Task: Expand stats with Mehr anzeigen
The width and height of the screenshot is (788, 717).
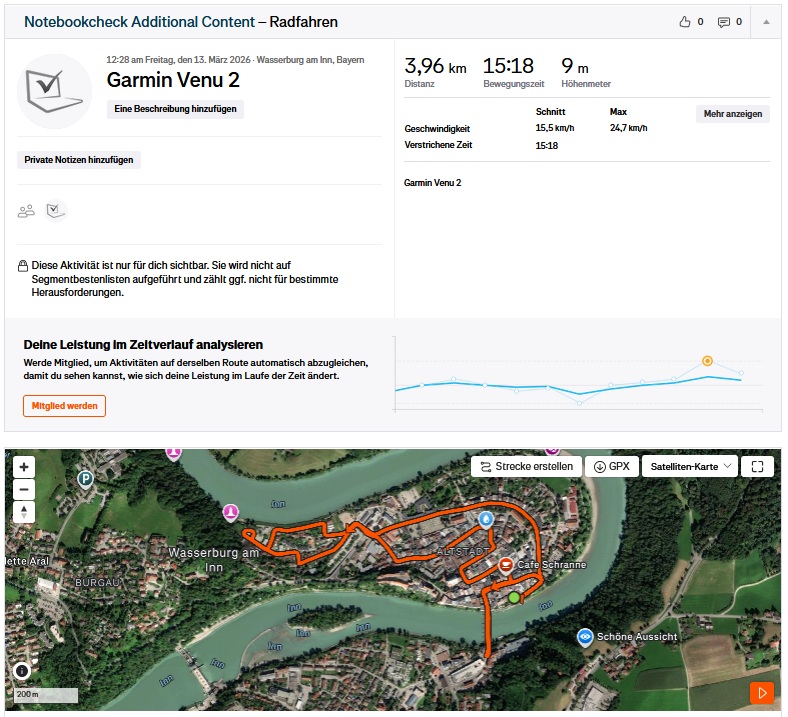Action: coord(732,114)
